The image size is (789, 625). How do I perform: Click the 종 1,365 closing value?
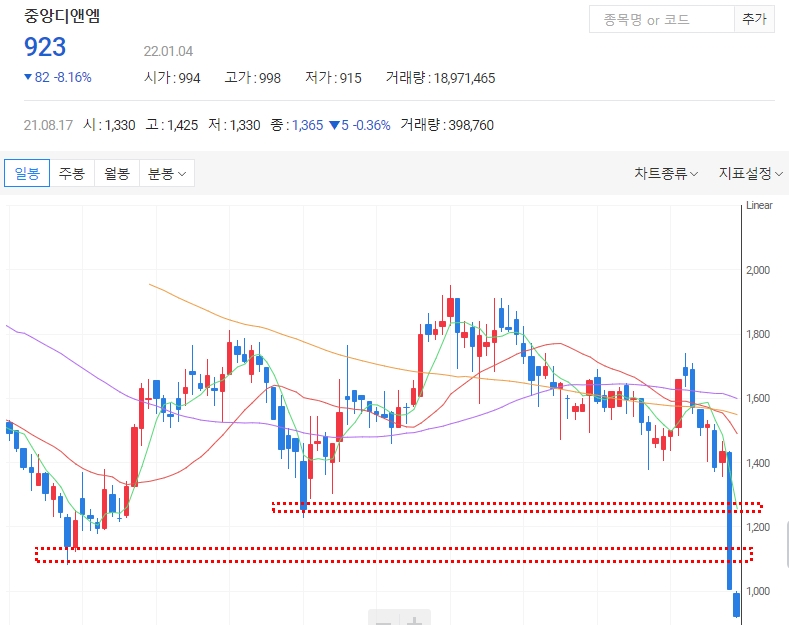tap(297, 125)
